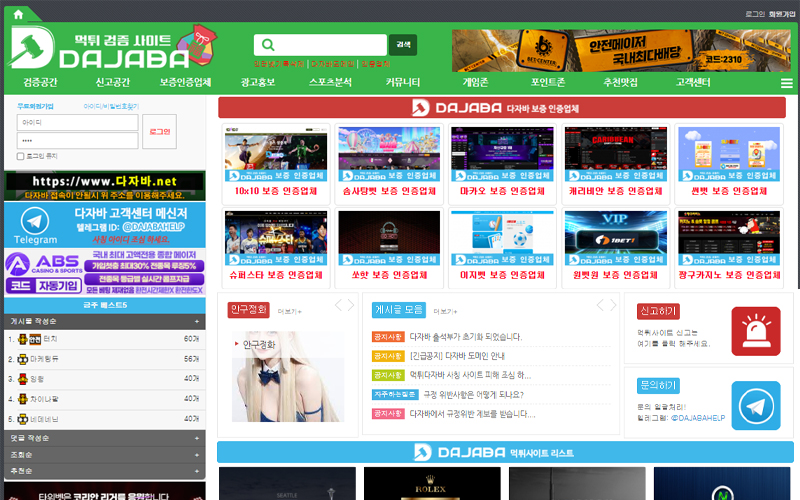The image size is (800, 500).
Task: Go to previous page in 게시글 모음
Action: click(600, 305)
